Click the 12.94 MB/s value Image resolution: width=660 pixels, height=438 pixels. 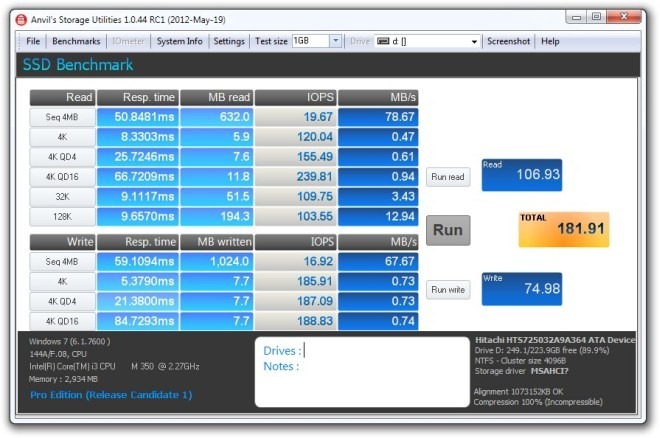click(x=378, y=217)
